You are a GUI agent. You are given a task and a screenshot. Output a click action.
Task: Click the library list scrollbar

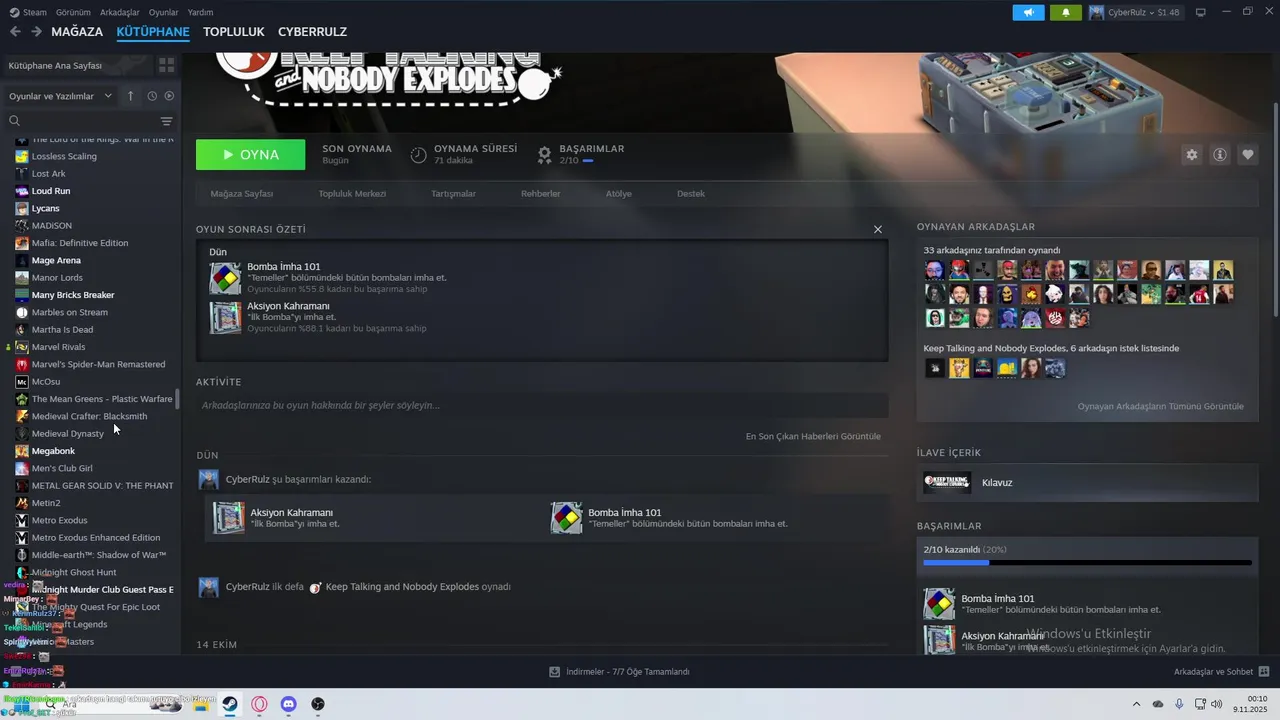[178, 400]
